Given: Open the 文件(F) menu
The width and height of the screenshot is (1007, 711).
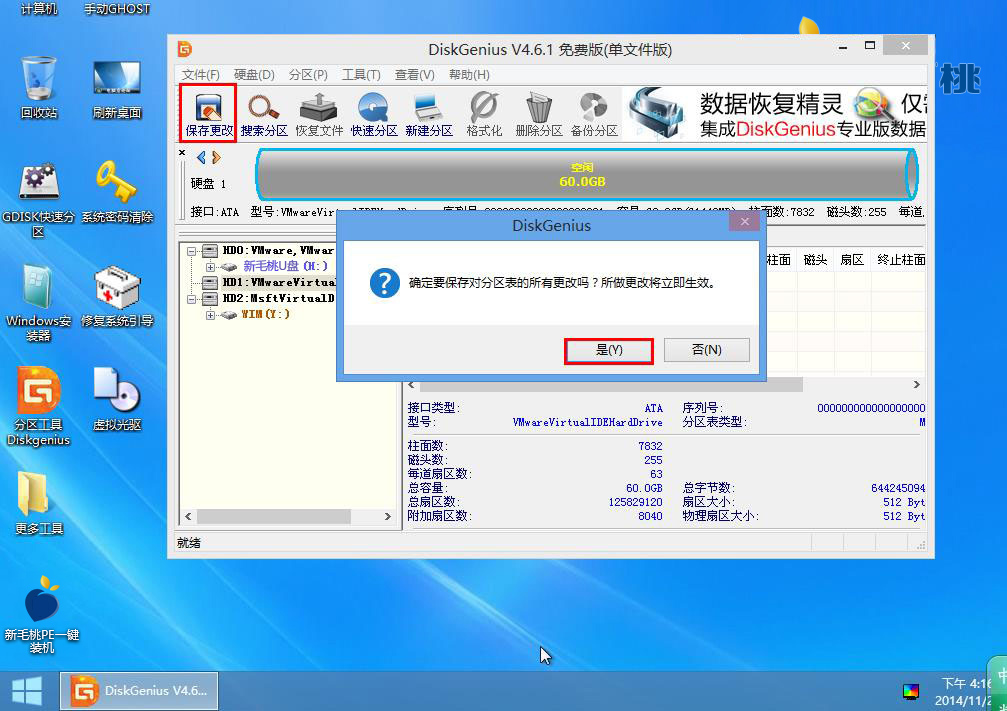Looking at the screenshot, I should click(200, 75).
